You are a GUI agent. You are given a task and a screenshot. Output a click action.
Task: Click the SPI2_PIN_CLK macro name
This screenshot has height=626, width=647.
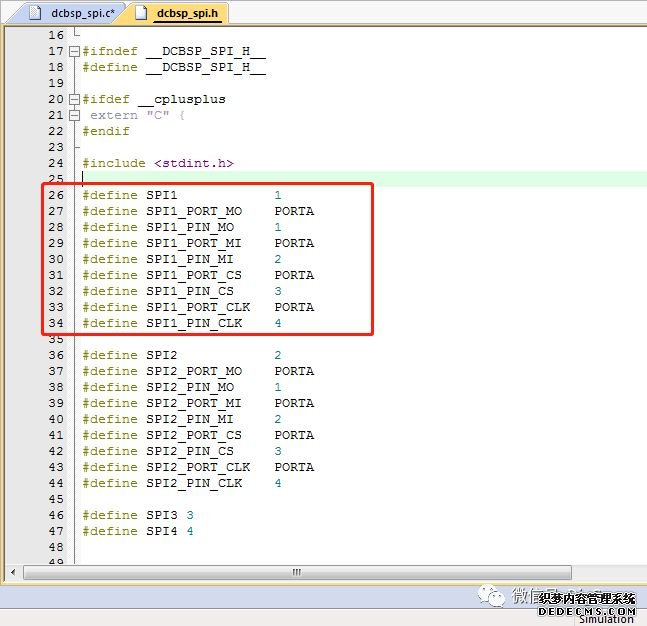pos(193,483)
